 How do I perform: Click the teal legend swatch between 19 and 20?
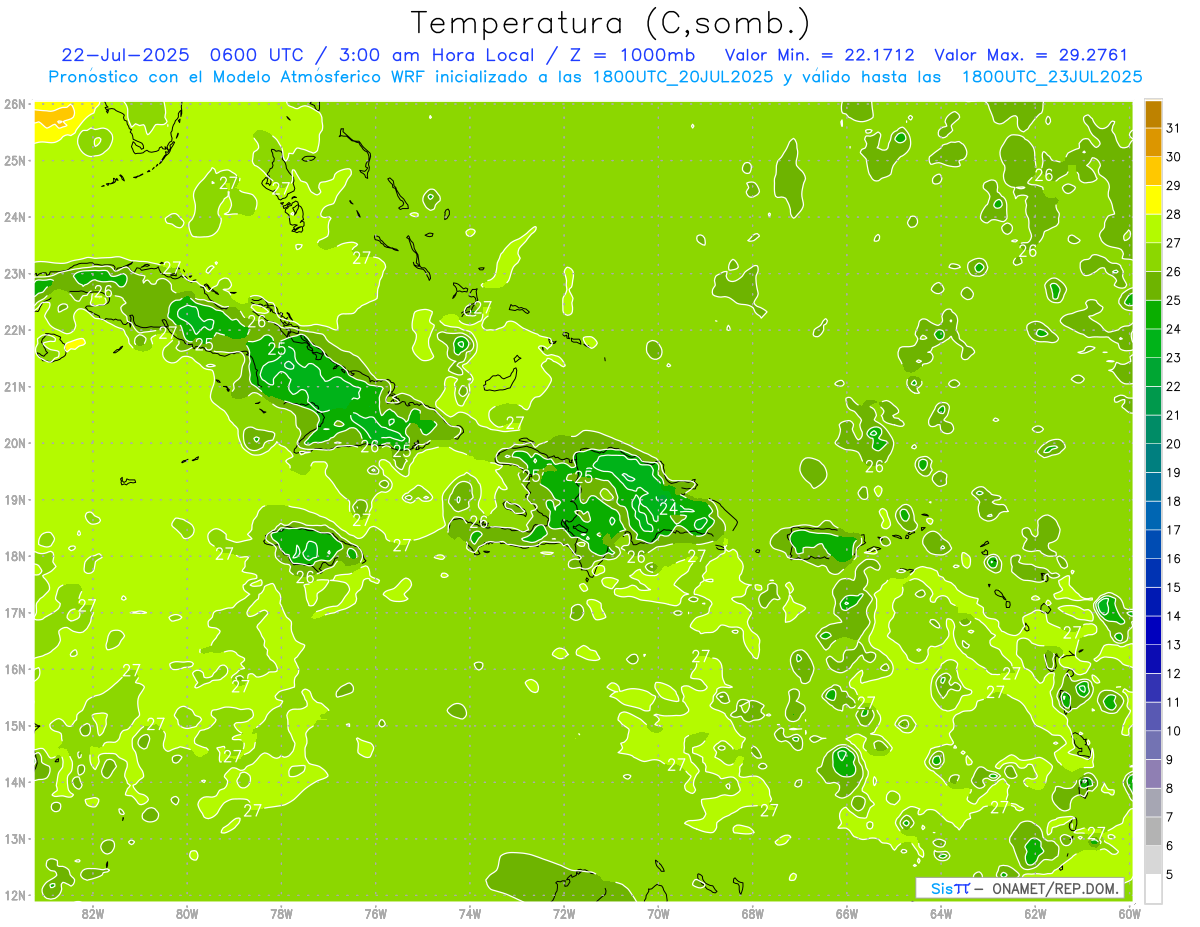click(1153, 457)
